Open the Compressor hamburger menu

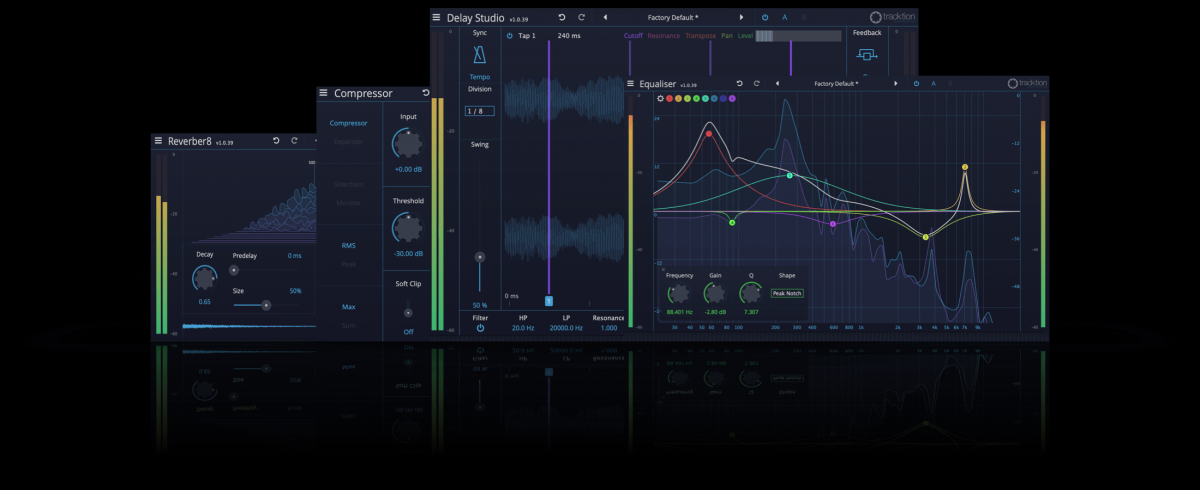pos(323,93)
